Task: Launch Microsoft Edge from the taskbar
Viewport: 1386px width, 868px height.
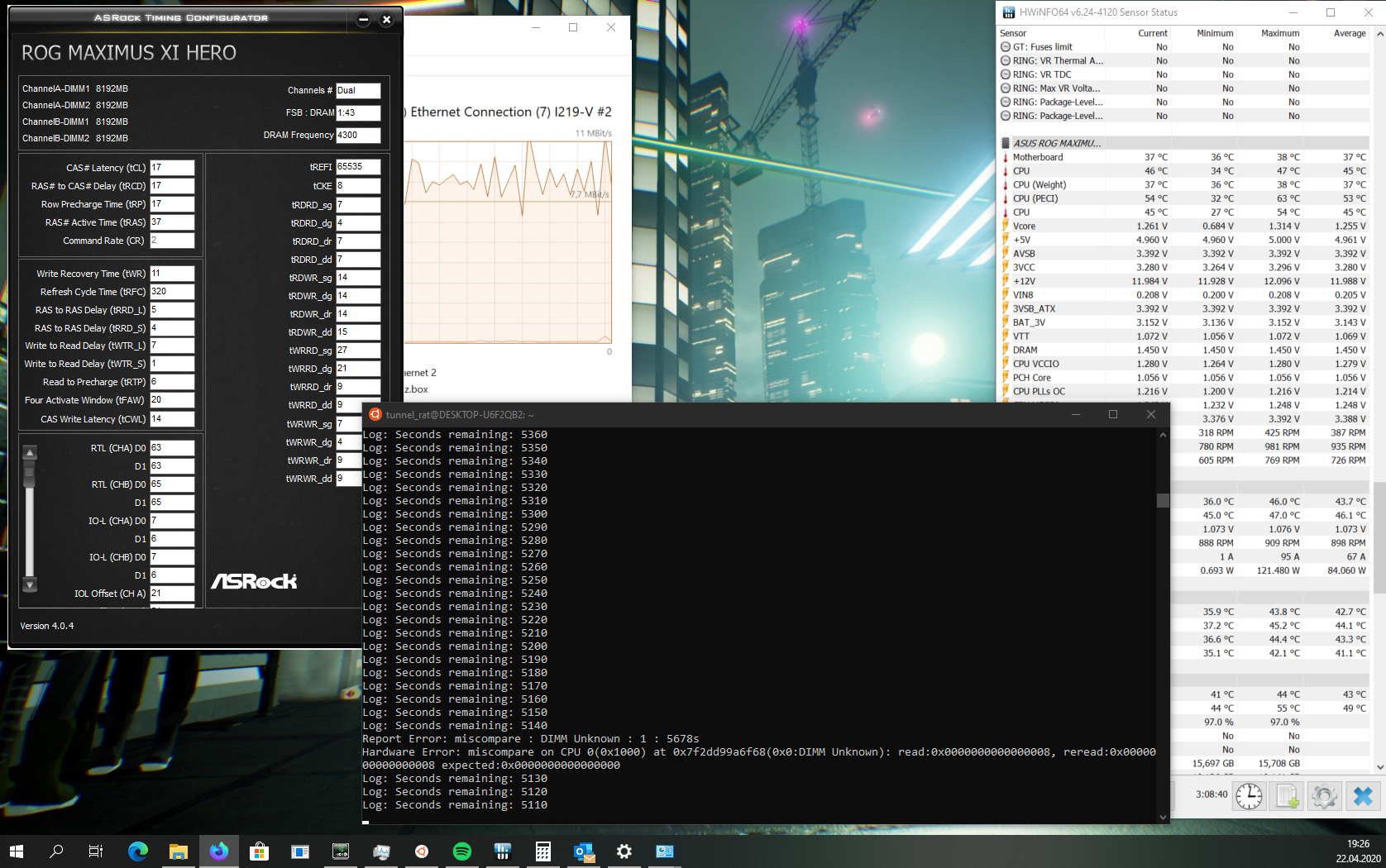Action: (x=137, y=851)
